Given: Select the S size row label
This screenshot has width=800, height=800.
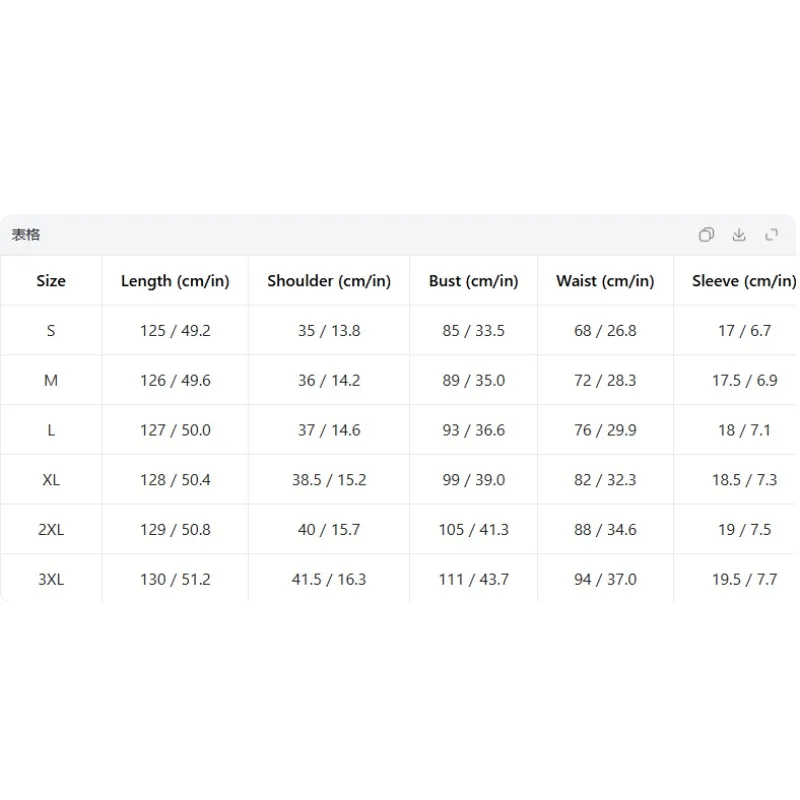Looking at the screenshot, I should pos(51,331).
